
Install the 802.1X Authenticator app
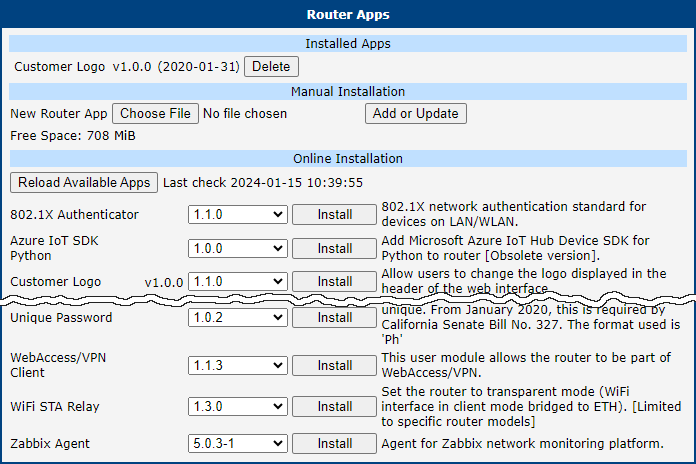click(334, 214)
